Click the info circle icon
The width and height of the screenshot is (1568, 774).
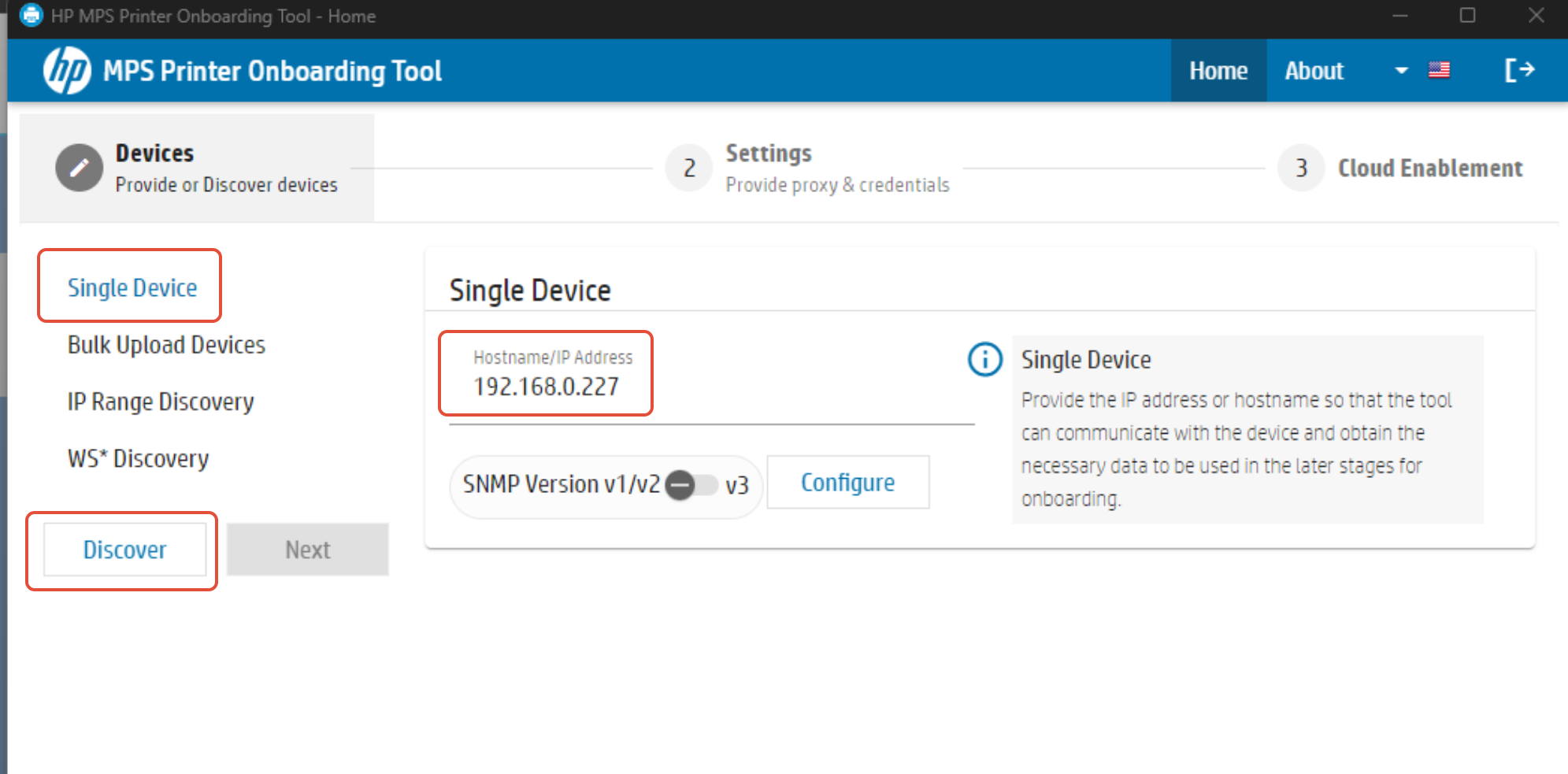984,360
